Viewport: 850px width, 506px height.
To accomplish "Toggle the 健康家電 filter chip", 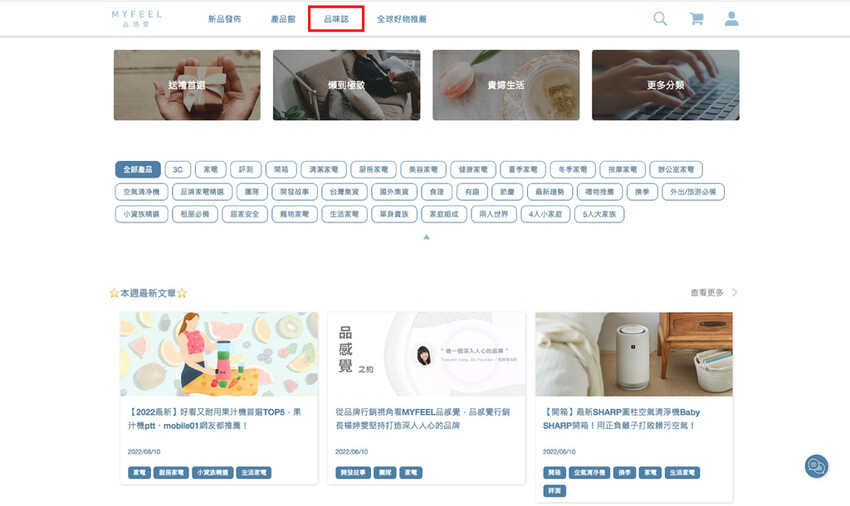I will [473, 169].
